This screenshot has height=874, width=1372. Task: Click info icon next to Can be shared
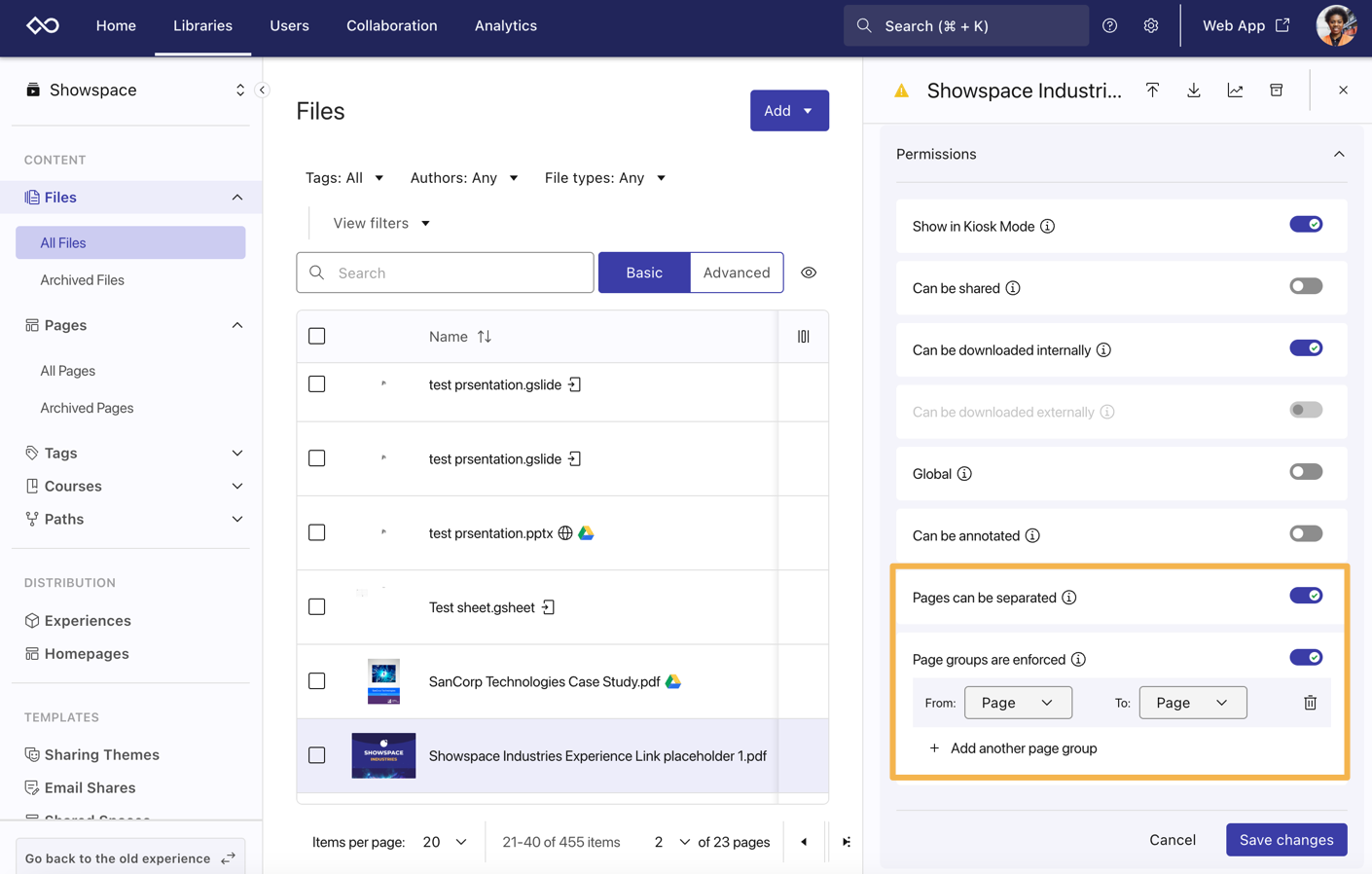(x=1013, y=288)
